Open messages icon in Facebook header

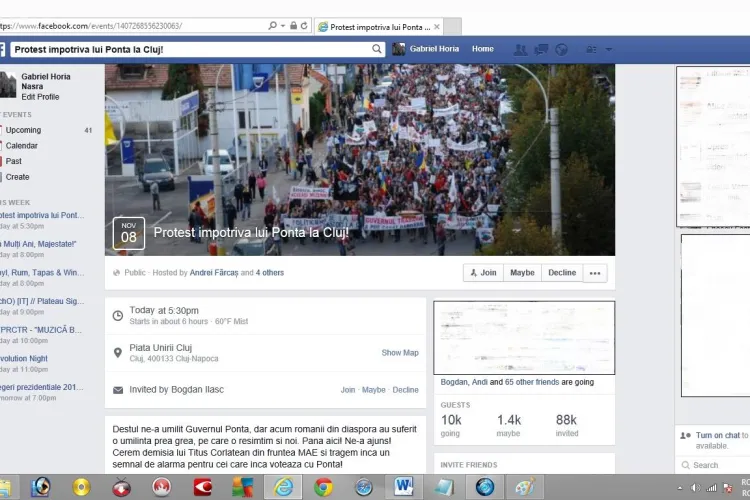541,49
